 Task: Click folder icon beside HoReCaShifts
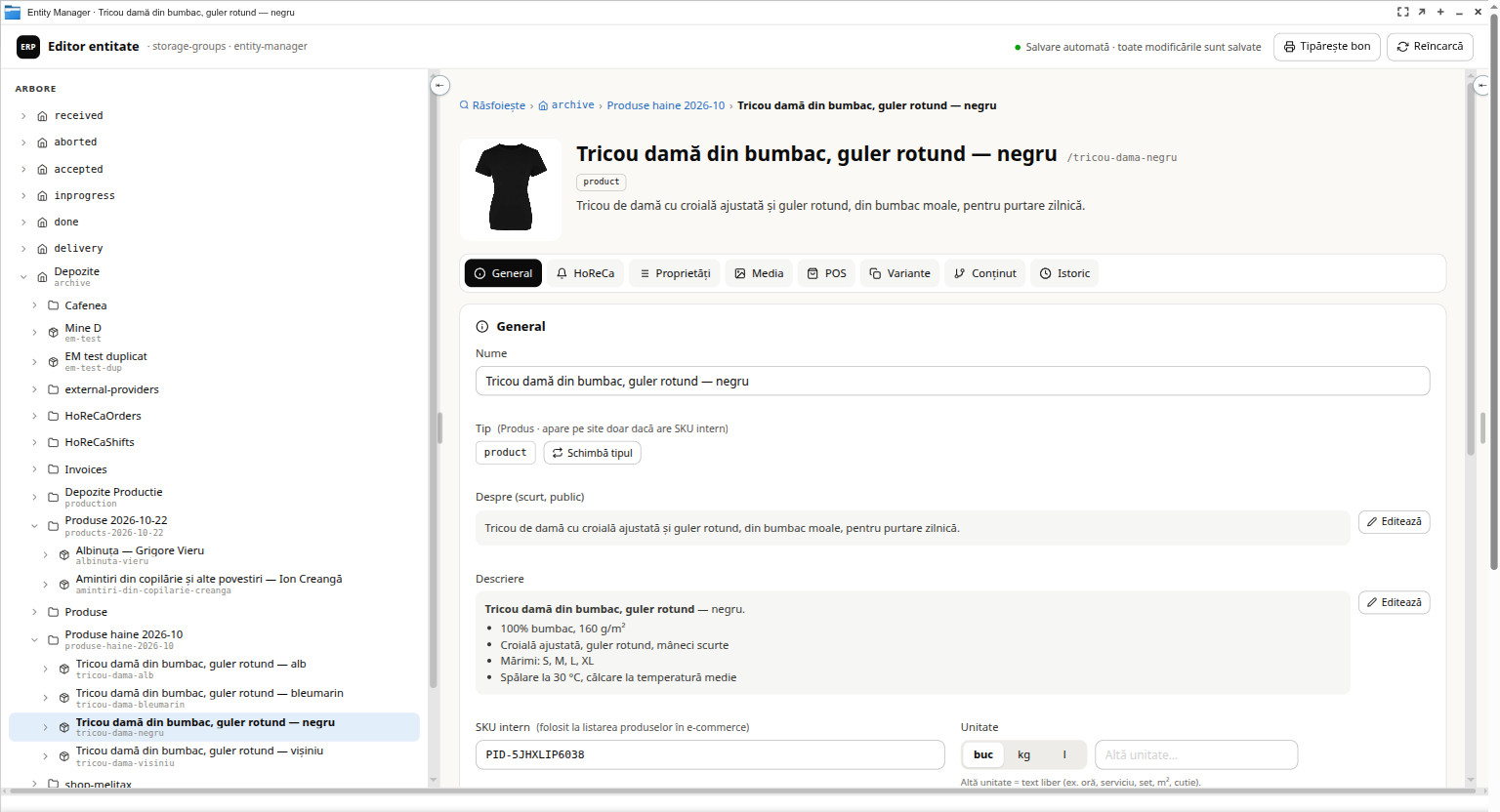[x=53, y=442]
